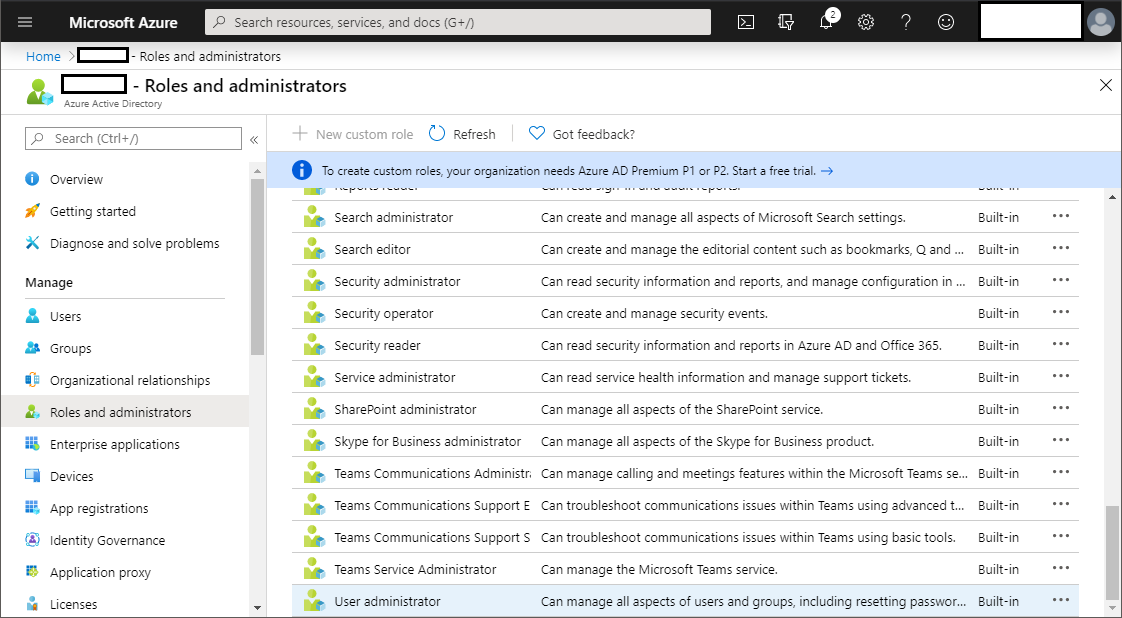The image size is (1122, 618).
Task: Click Application proxy icon
Action: [x=32, y=572]
